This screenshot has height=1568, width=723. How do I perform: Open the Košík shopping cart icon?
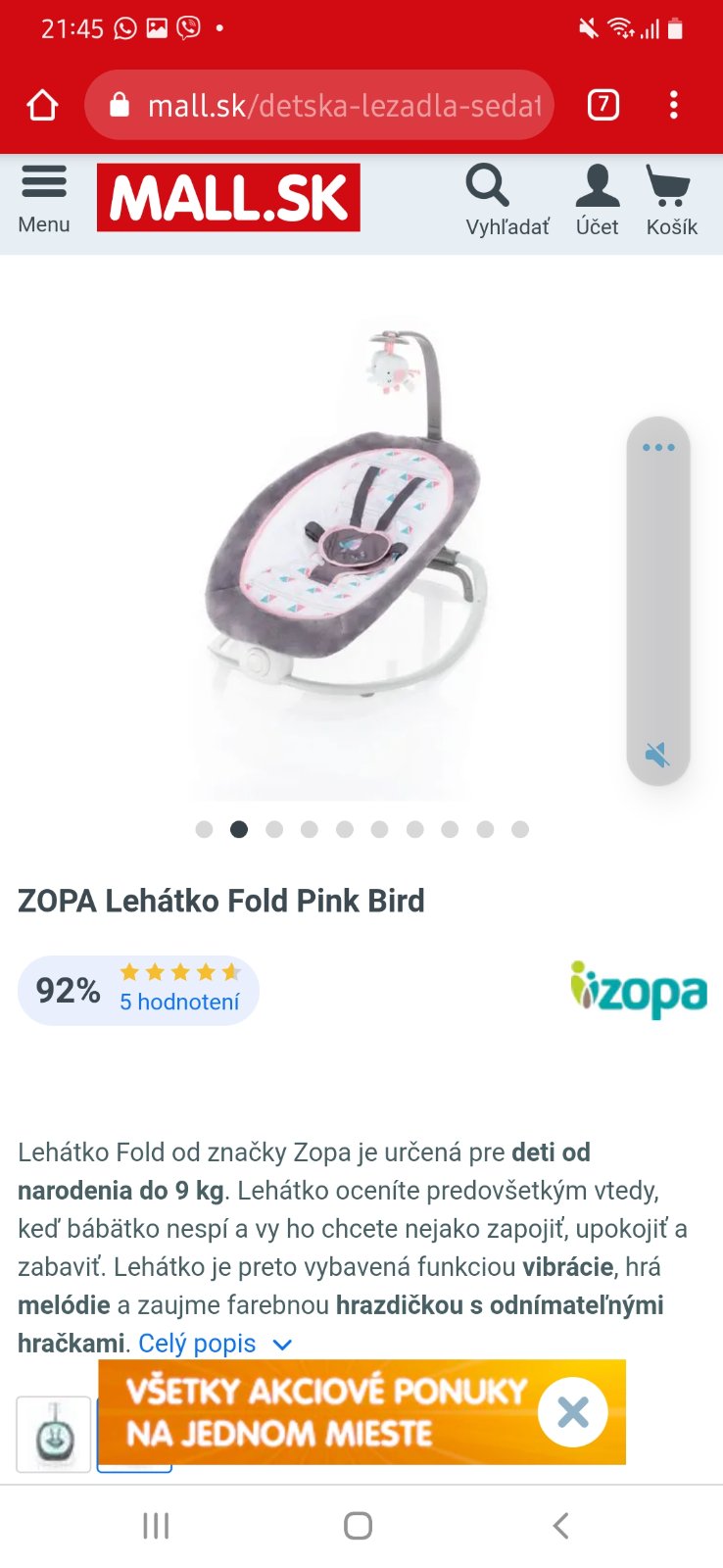tap(669, 185)
